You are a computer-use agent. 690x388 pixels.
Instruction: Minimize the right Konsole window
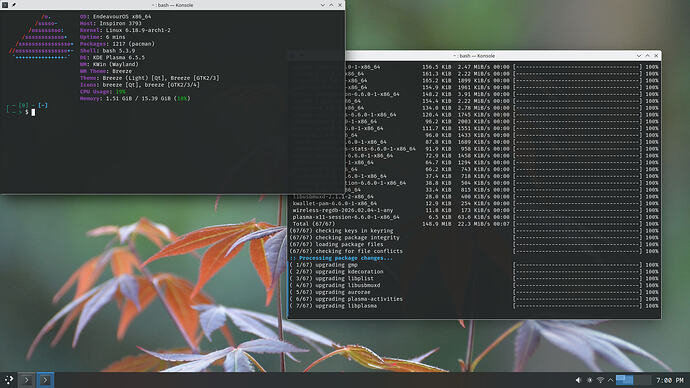(639, 56)
